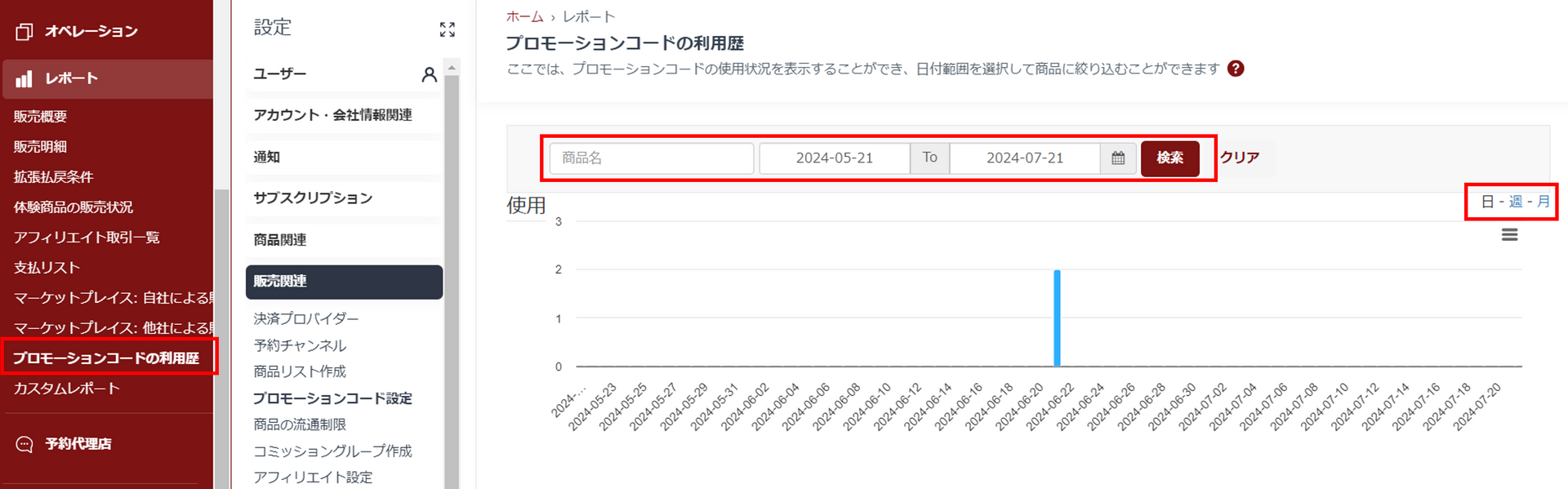Click the 商品名 product name input field
The image size is (1568, 489).
tap(651, 158)
